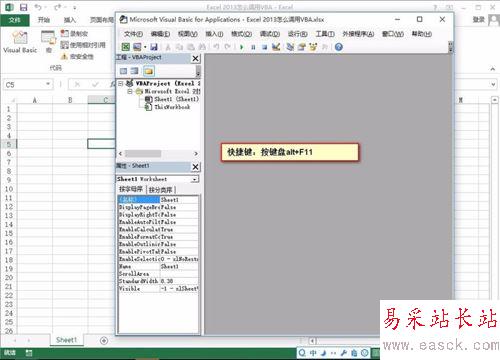Click the Project Explorer icon in VBA toolbar
The width and height of the screenshot is (500, 360).
290,47
